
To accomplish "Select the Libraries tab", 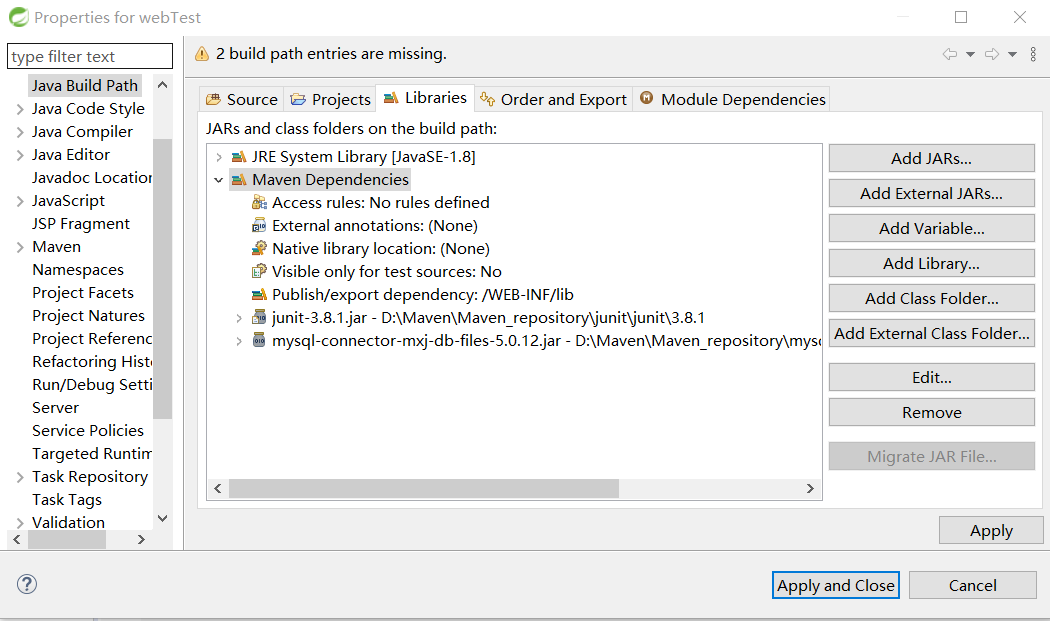I will pos(425,98).
